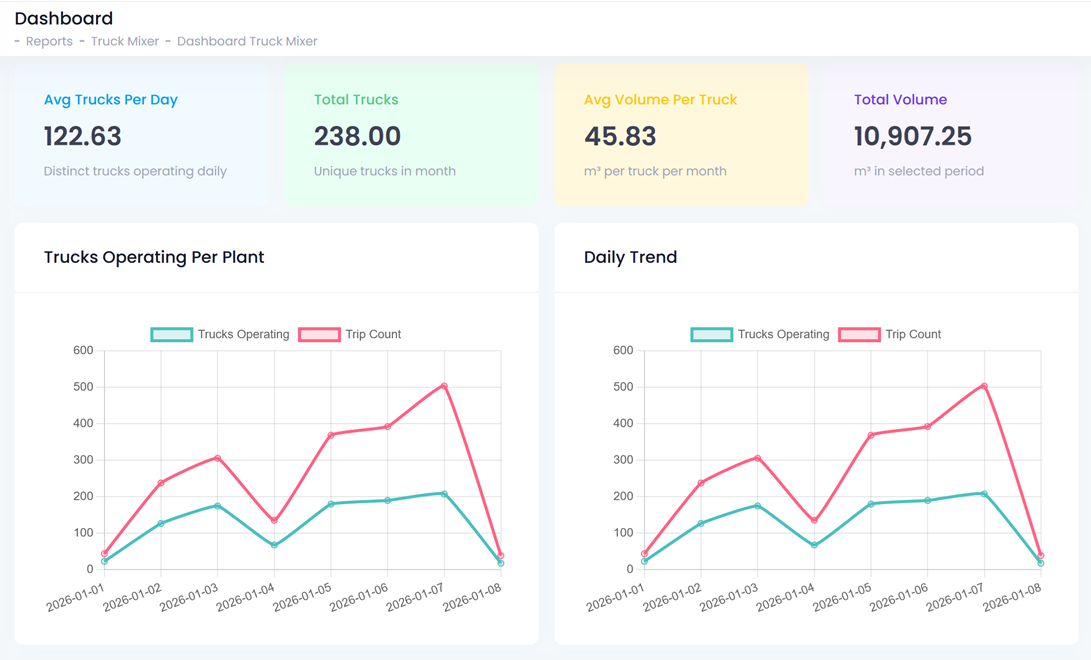This screenshot has width=1091, height=660.
Task: Hide Trip Count series in Daily Trend chart
Action: point(913,334)
